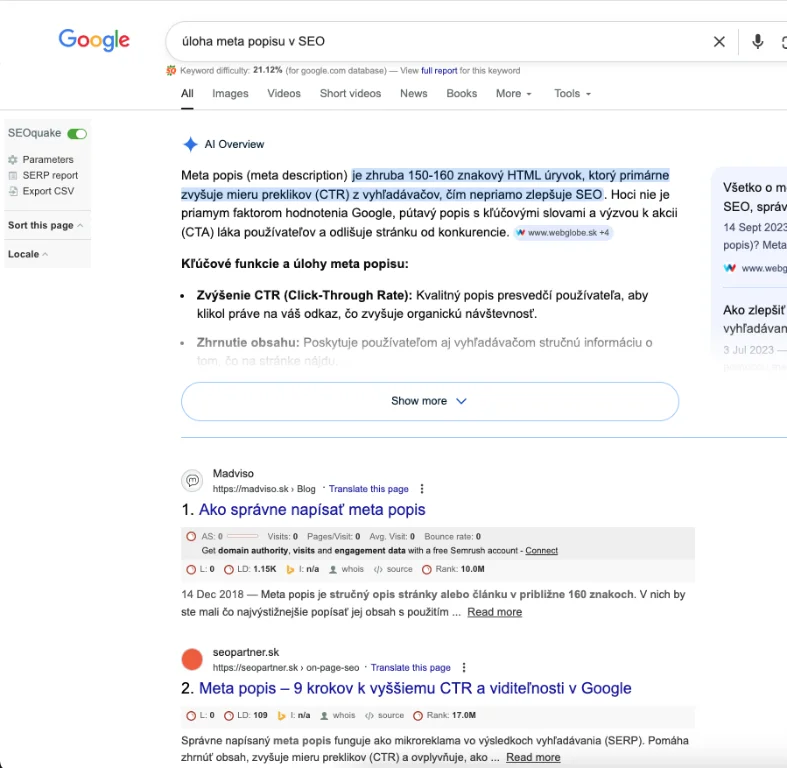The width and height of the screenshot is (787, 768).
Task: Expand the More search filters dropdown
Action: 513,94
